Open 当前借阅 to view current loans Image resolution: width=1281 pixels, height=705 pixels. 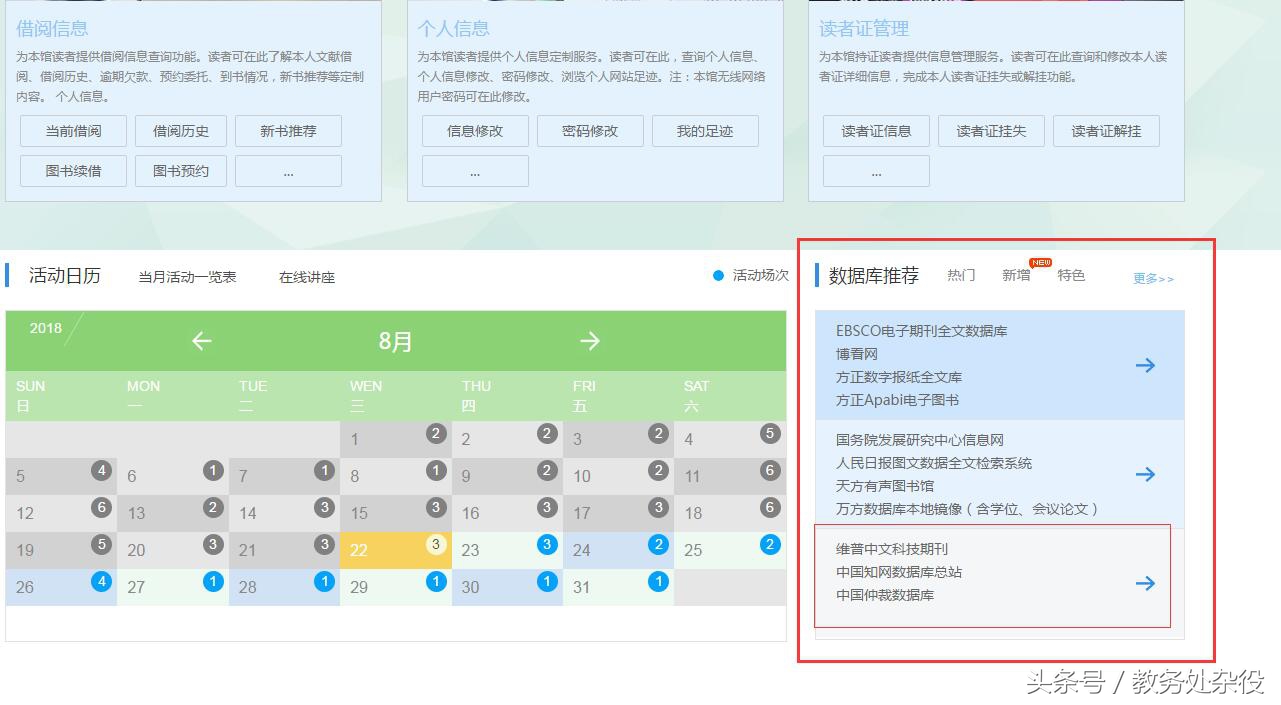click(x=72, y=130)
